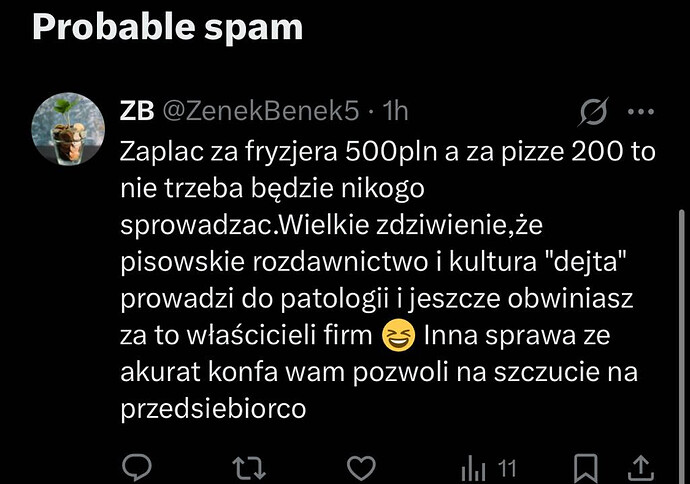Click the Probable spam heading
The image size is (690, 484).
168,27
